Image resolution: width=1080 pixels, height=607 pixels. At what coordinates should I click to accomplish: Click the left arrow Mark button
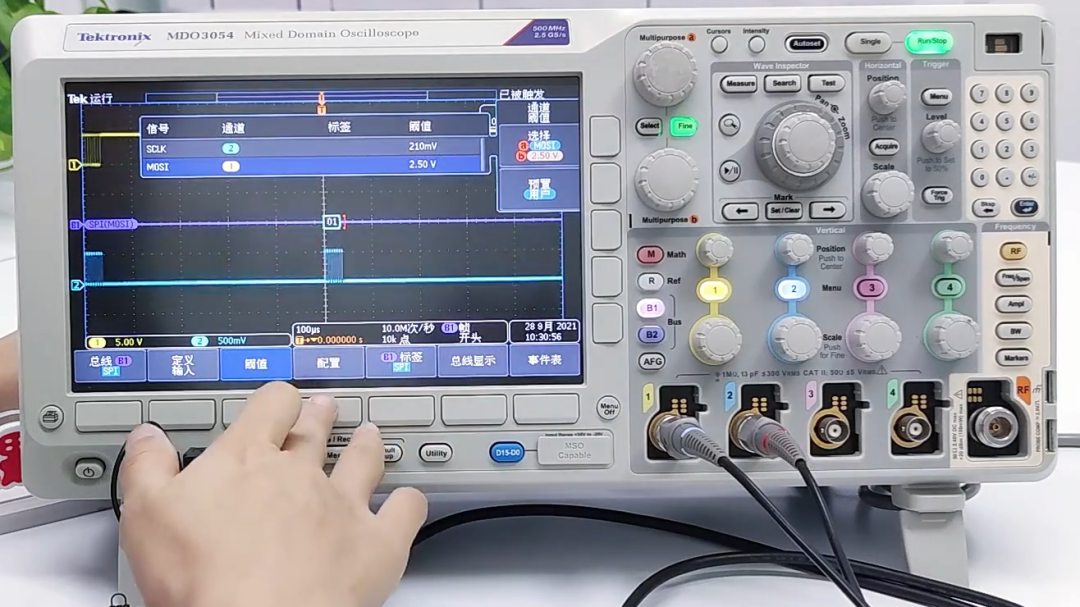[x=740, y=211]
